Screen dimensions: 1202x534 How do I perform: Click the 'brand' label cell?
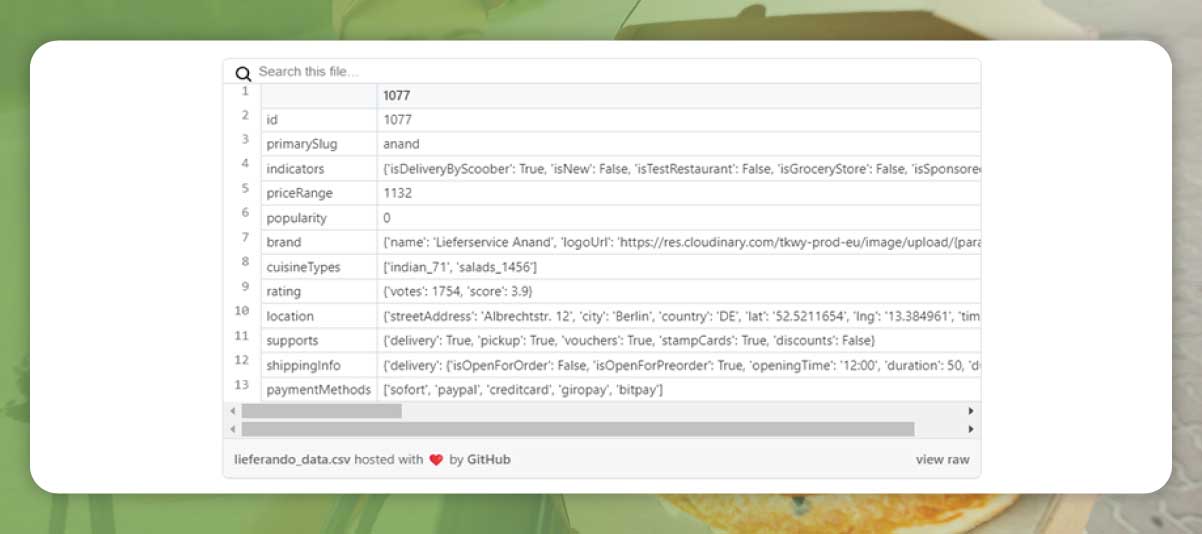319,242
